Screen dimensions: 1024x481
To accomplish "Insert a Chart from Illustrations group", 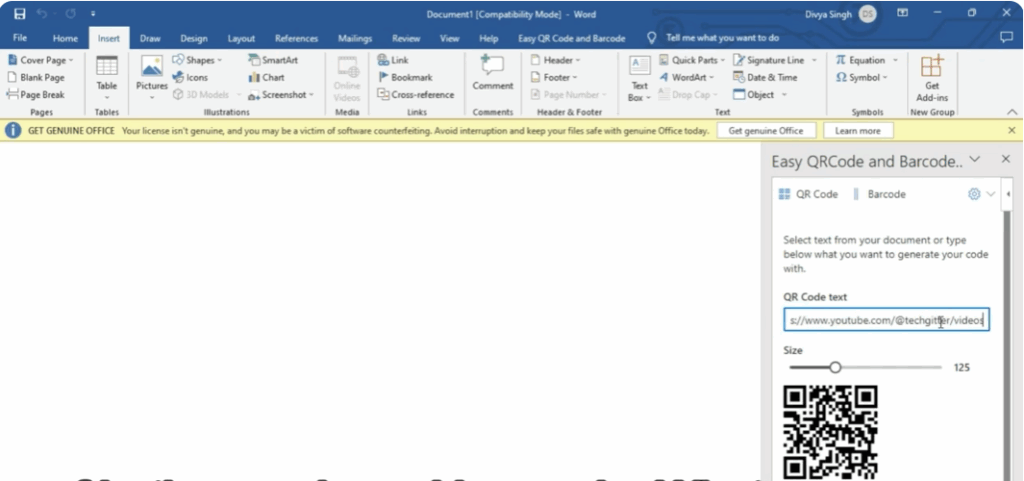I will 266,77.
